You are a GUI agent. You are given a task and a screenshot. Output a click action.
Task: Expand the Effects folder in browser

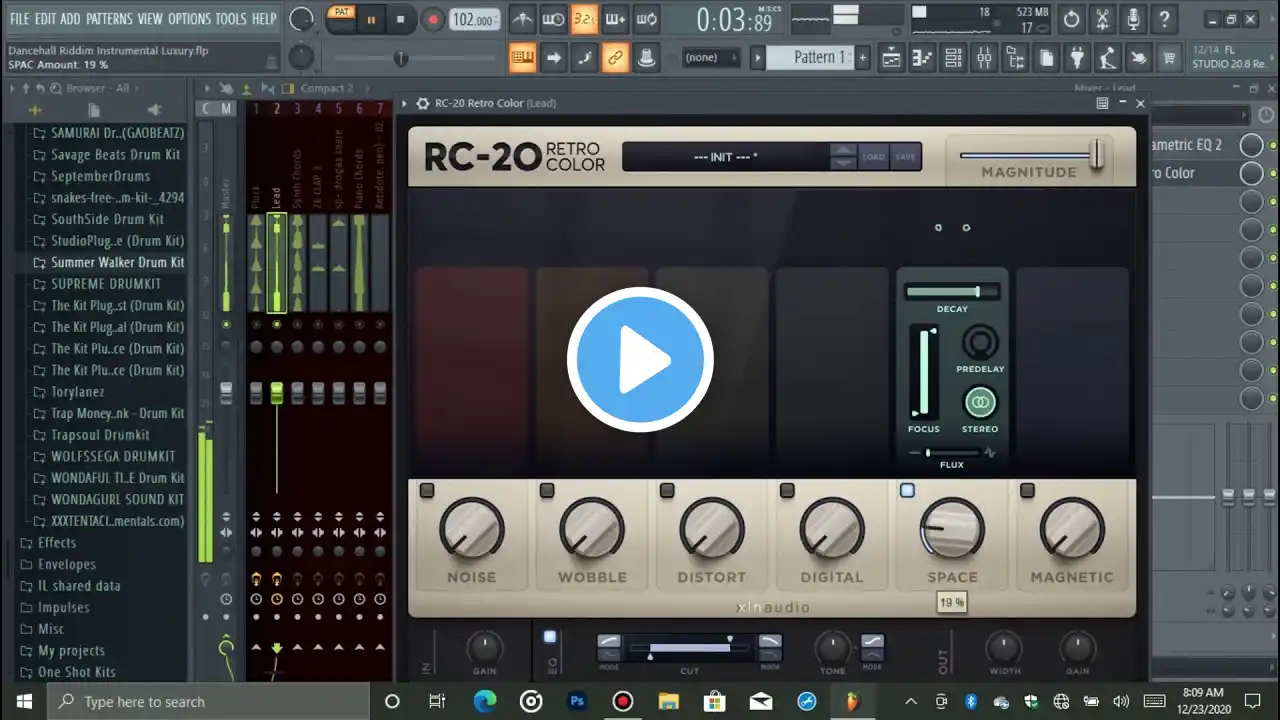[56, 542]
